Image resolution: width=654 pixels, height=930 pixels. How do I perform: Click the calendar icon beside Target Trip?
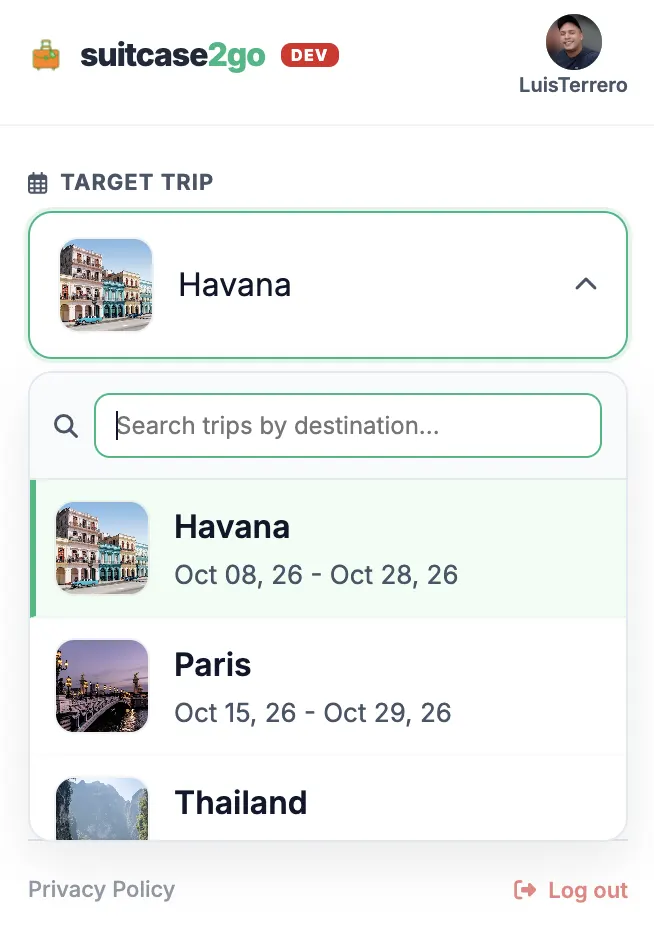pyautogui.click(x=37, y=183)
